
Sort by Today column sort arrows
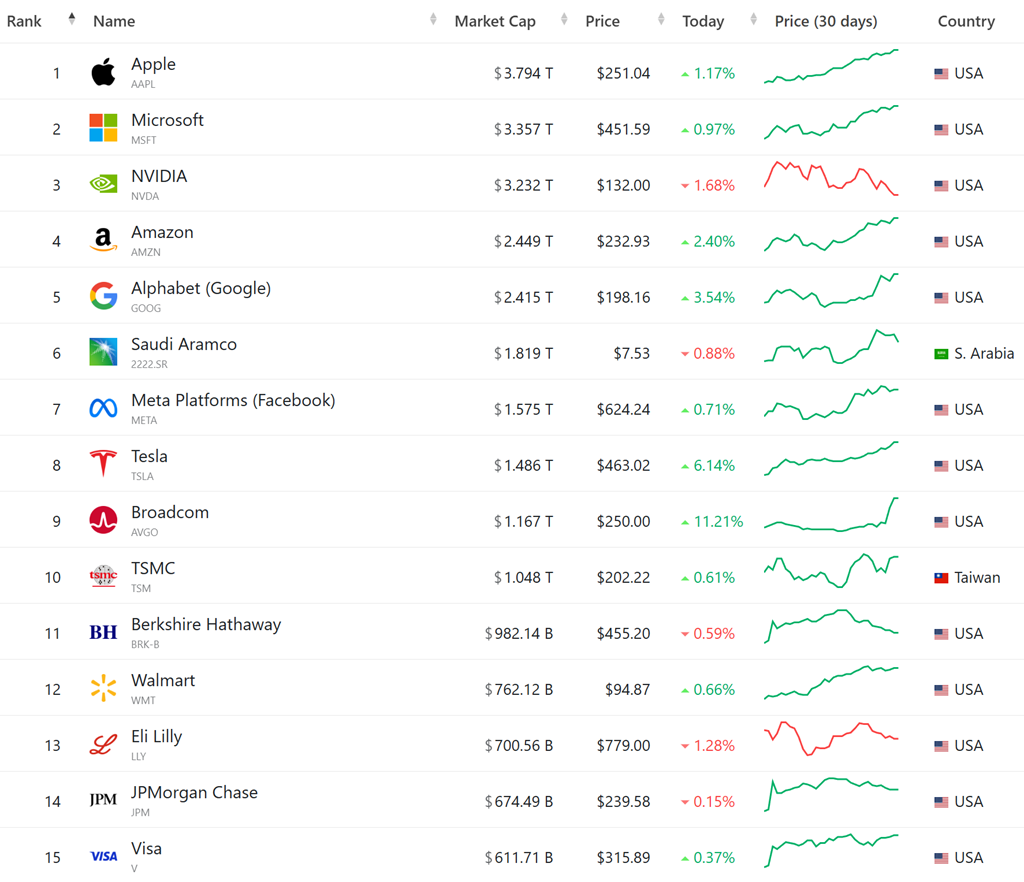(x=752, y=20)
